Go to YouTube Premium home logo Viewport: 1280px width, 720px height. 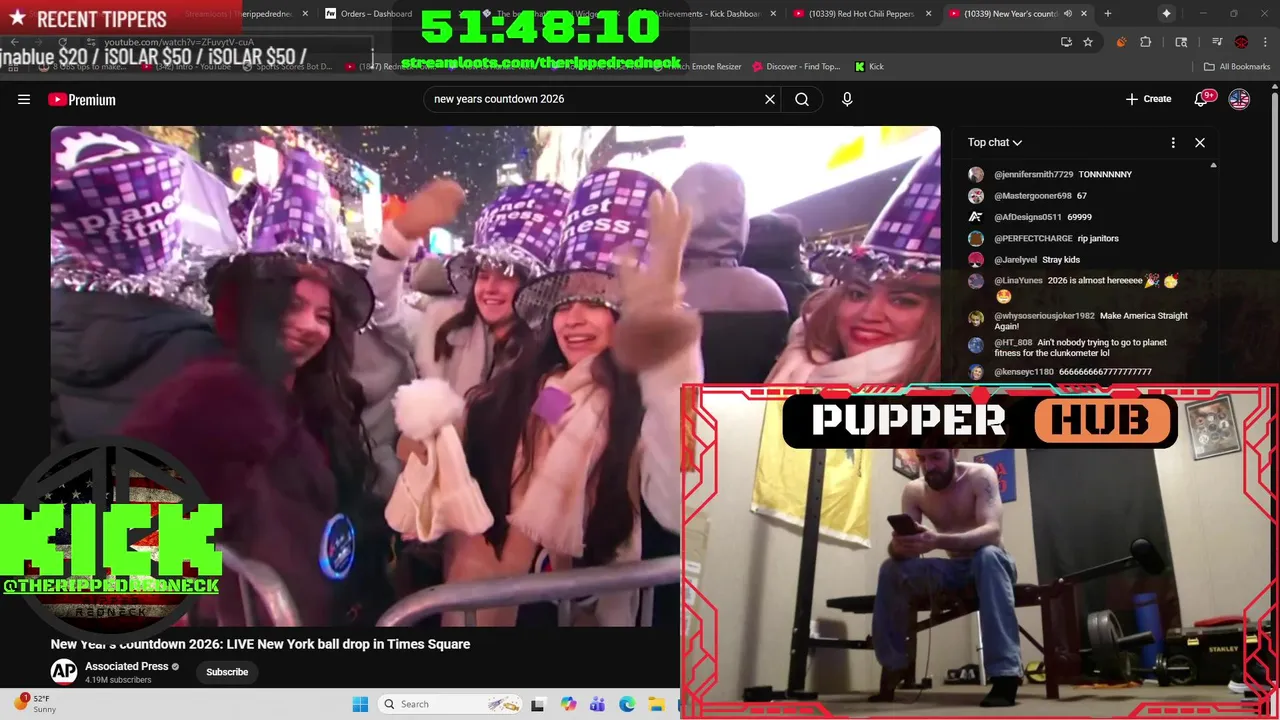(82, 99)
